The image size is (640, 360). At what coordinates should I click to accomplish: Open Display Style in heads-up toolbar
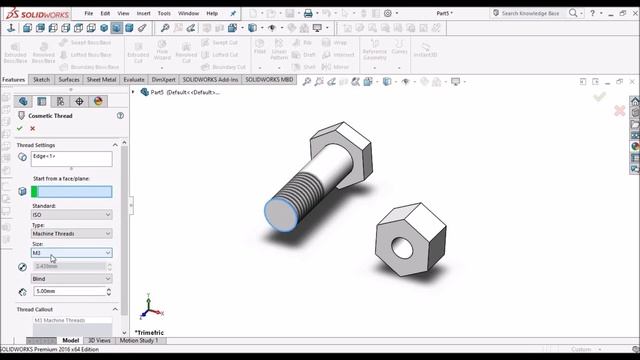point(387,82)
